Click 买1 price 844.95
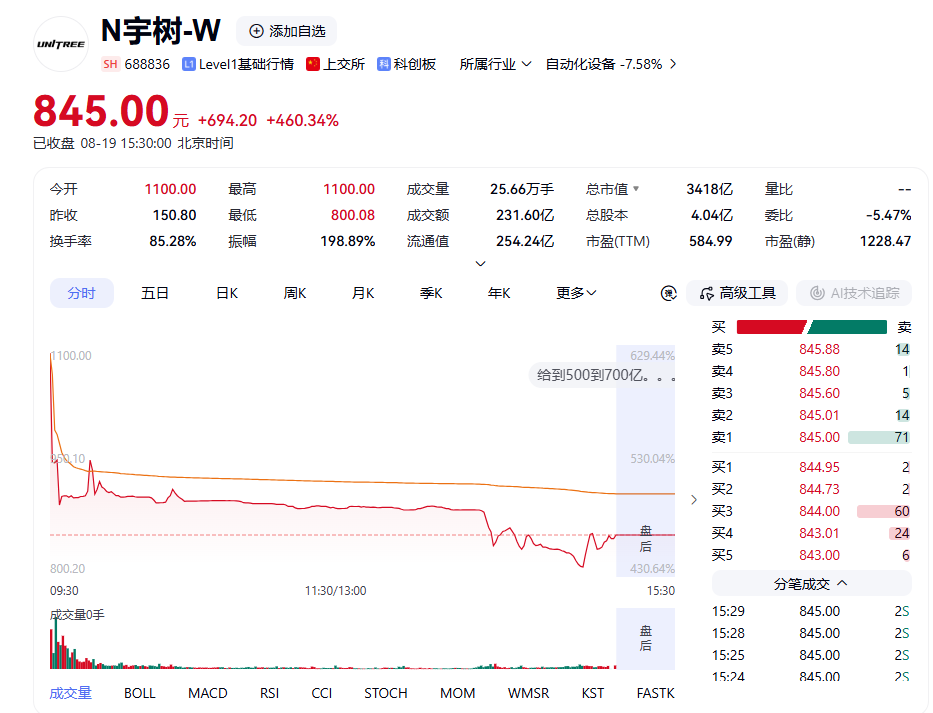This screenshot has height=713, width=933. pyautogui.click(x=819, y=467)
